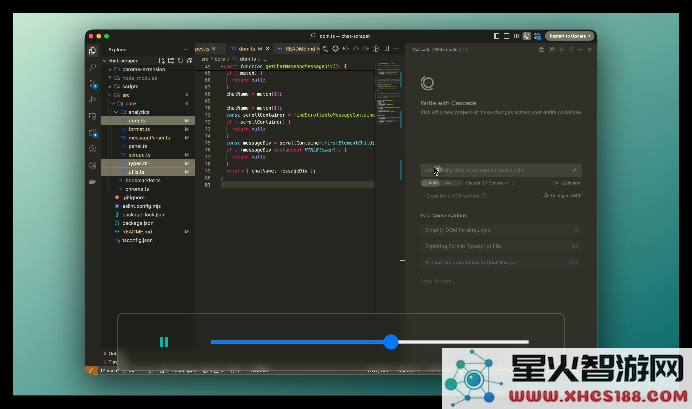
Task: Collapse the core folder
Action: point(148,103)
